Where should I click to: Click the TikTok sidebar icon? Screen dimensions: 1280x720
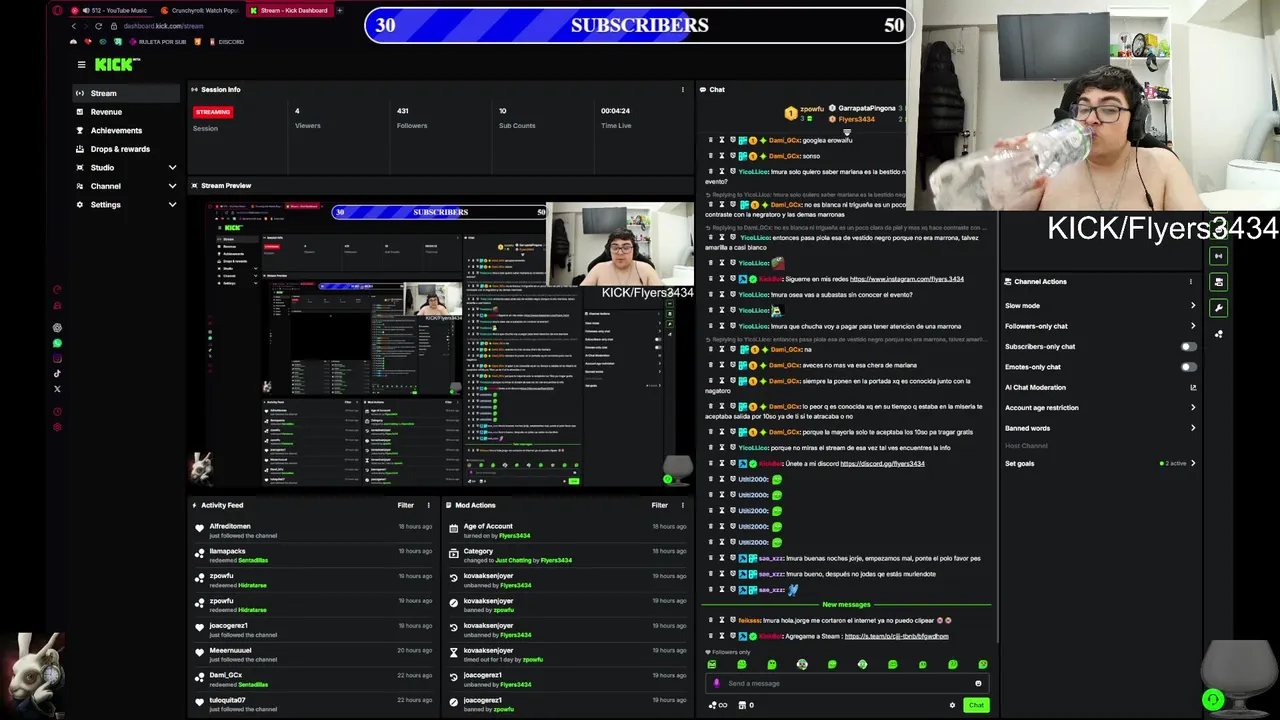tap(57, 374)
